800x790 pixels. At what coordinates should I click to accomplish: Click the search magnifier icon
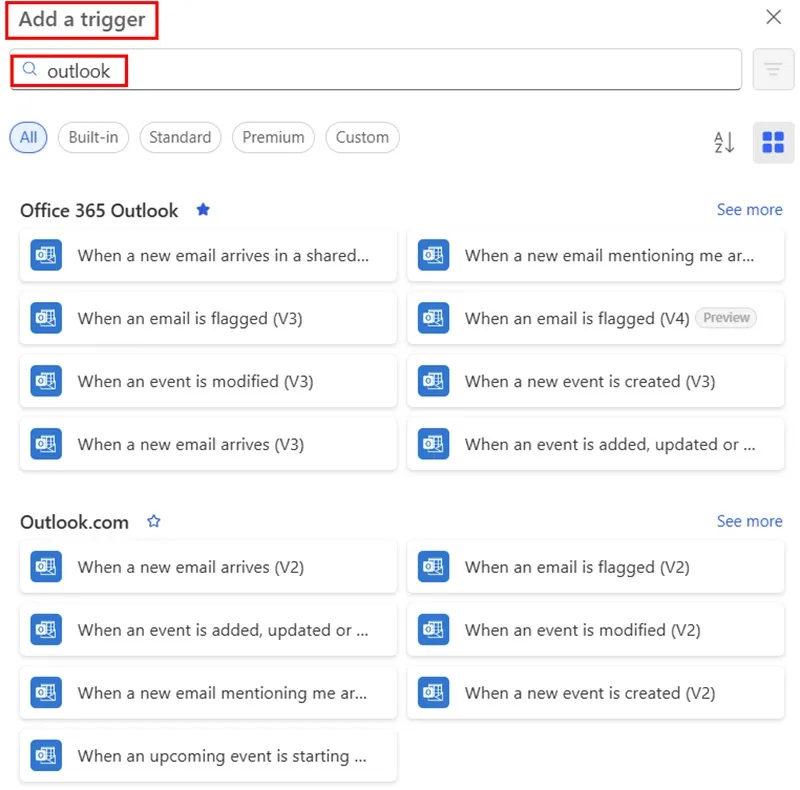[28, 70]
